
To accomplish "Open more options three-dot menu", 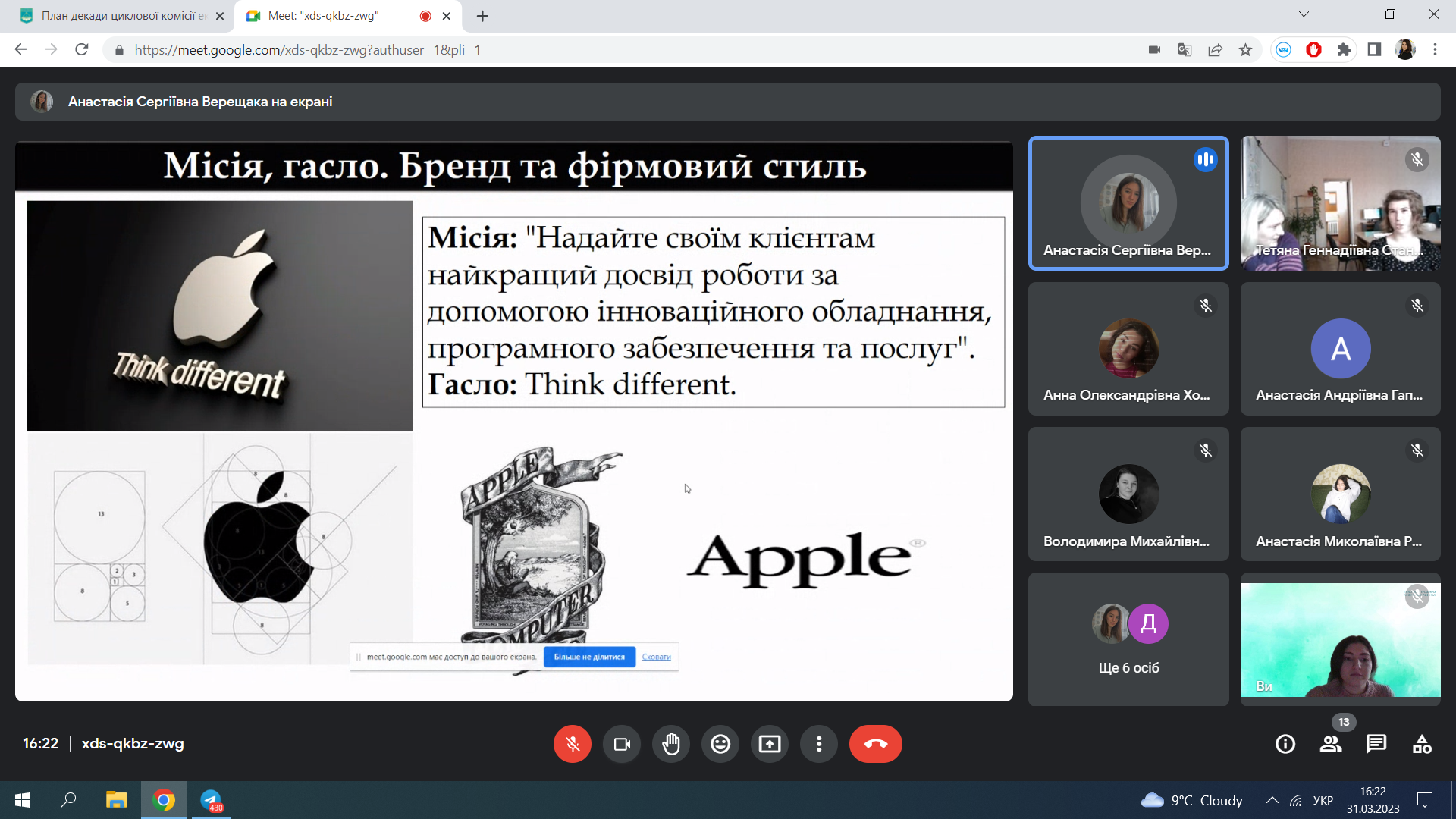I will click(819, 744).
